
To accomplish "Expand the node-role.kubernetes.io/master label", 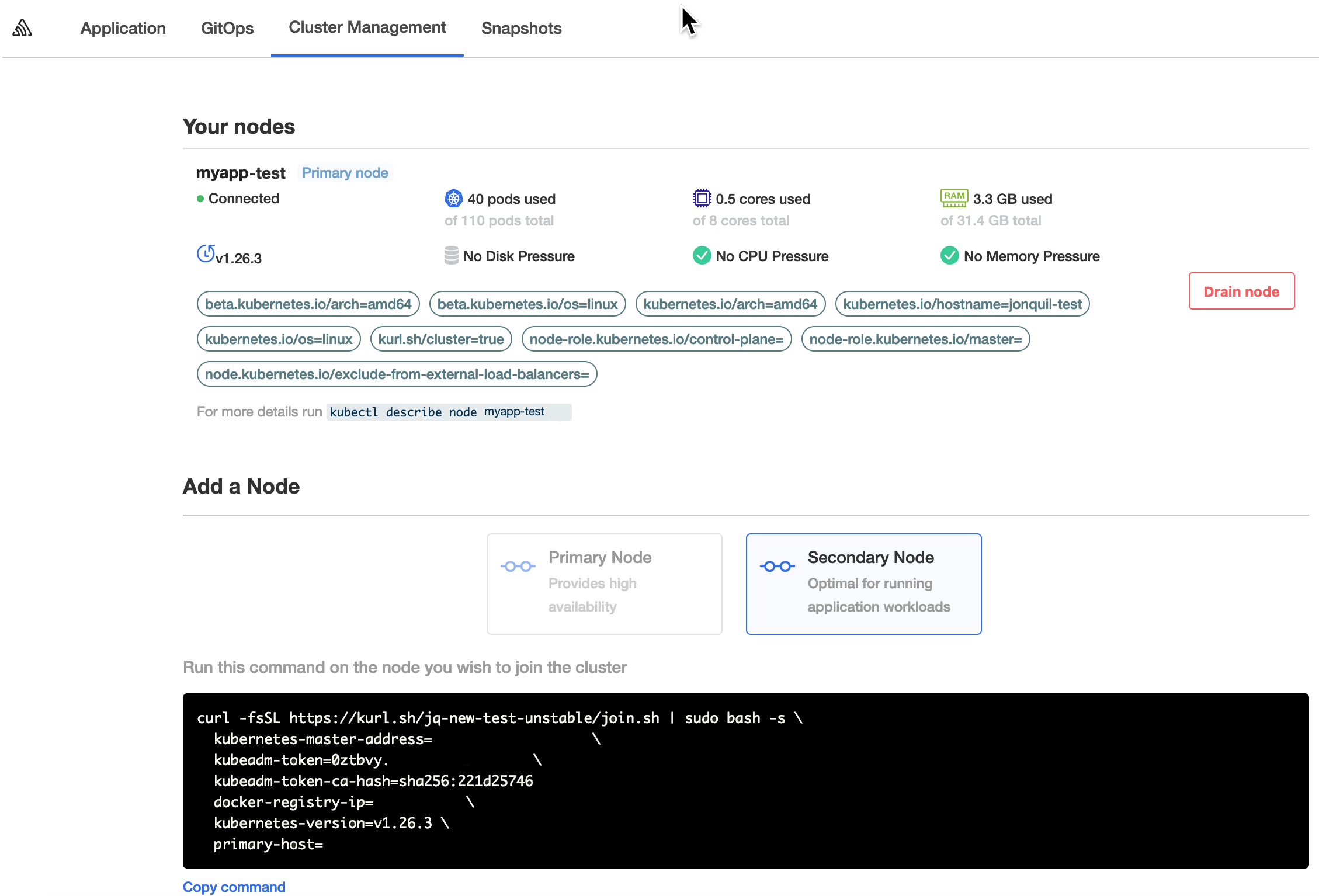I will pyautogui.click(x=915, y=339).
